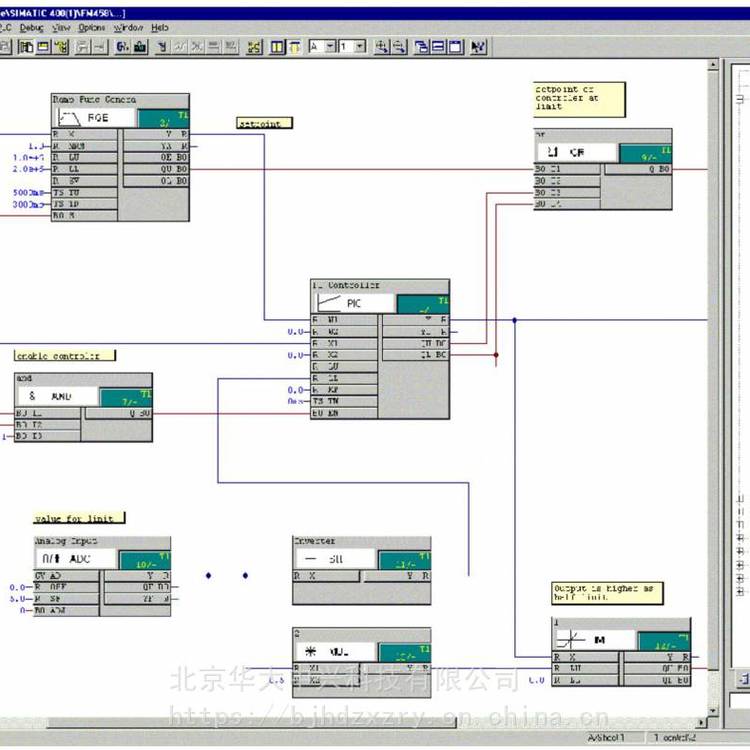Click the 'A/Sheet 1' status bar entry
This screenshot has height=750, width=750.
606,738
